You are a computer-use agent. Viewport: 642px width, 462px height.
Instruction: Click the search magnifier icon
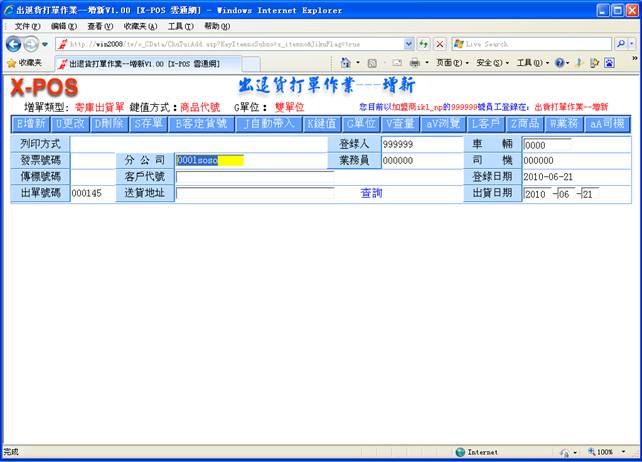pos(621,44)
